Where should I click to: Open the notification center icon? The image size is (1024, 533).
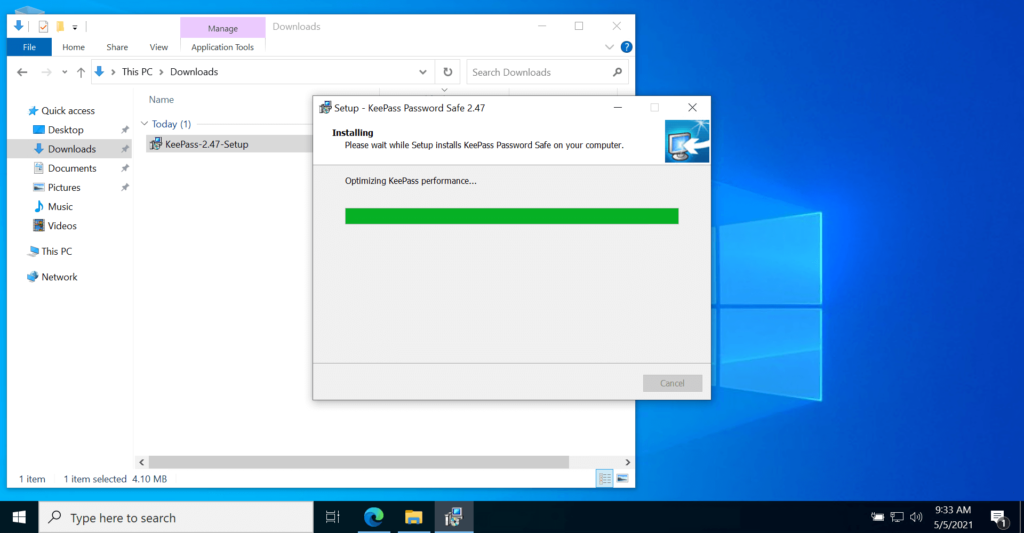pyautogui.click(x=999, y=518)
